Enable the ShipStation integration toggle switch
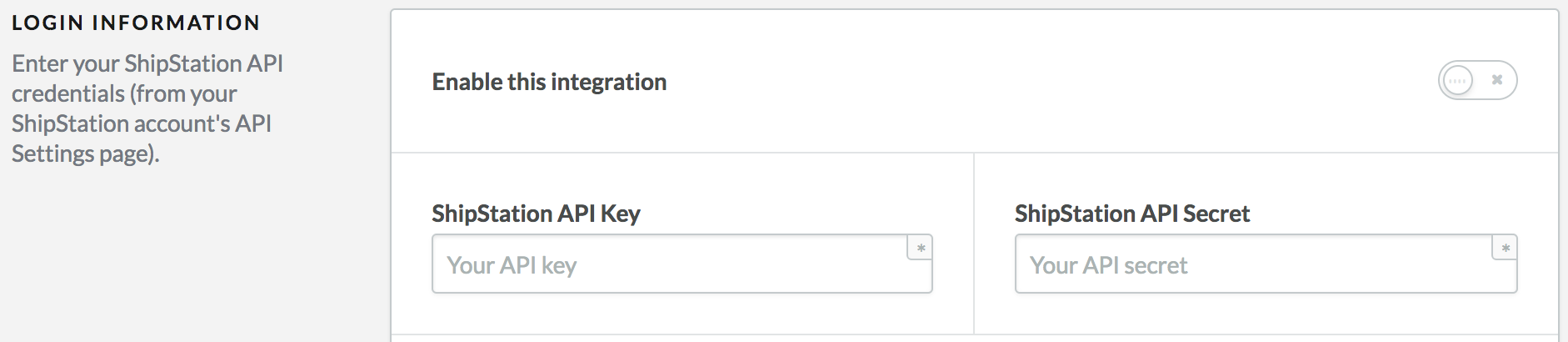 click(1477, 81)
